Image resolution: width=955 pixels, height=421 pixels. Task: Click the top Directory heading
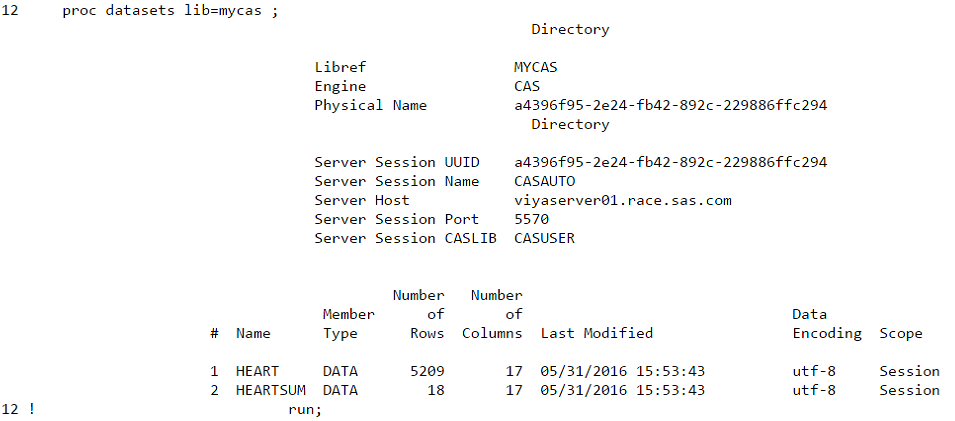click(570, 29)
